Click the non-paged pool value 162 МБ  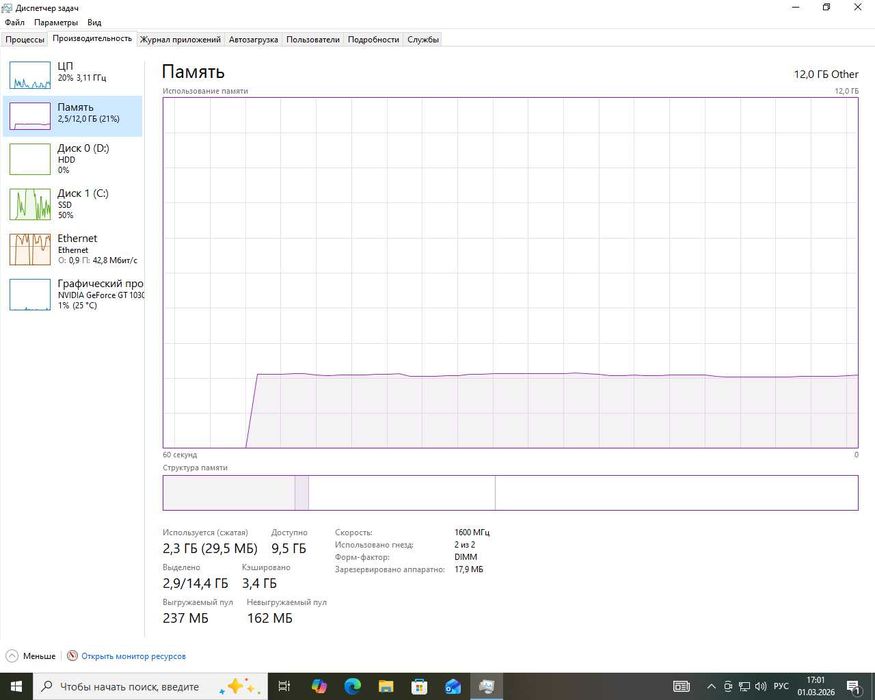pos(270,619)
